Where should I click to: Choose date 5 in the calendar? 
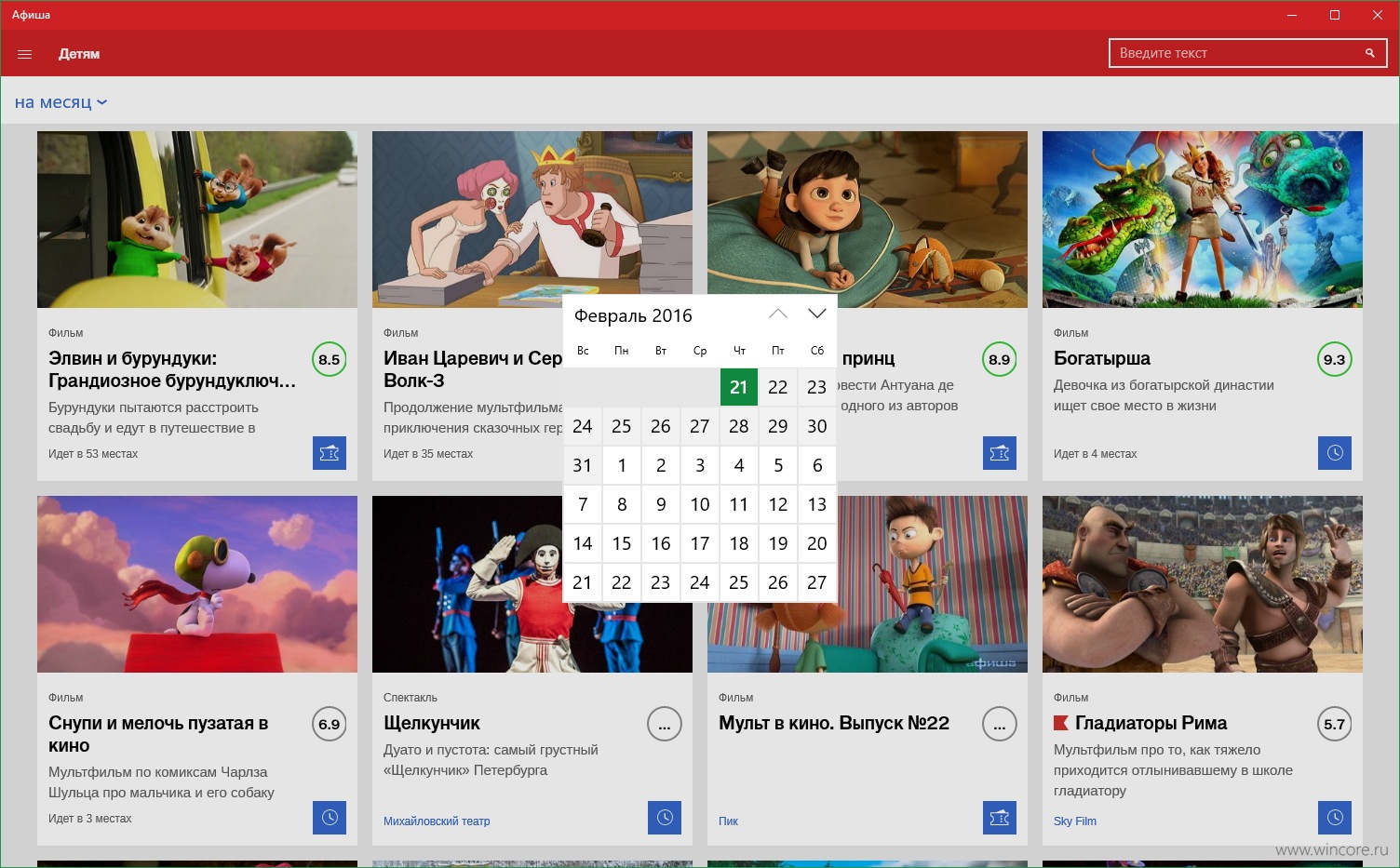click(x=778, y=465)
